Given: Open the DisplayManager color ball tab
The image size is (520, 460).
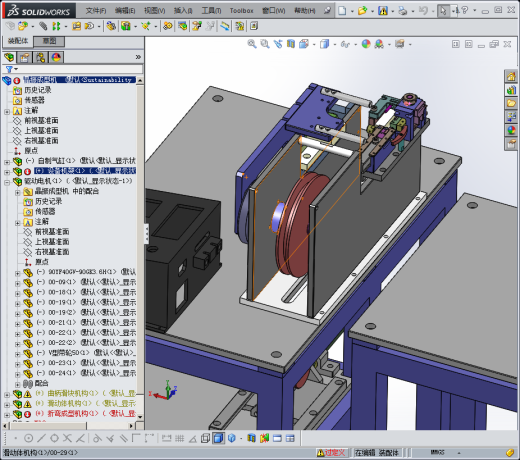Looking at the screenshot, I should click(56, 57).
